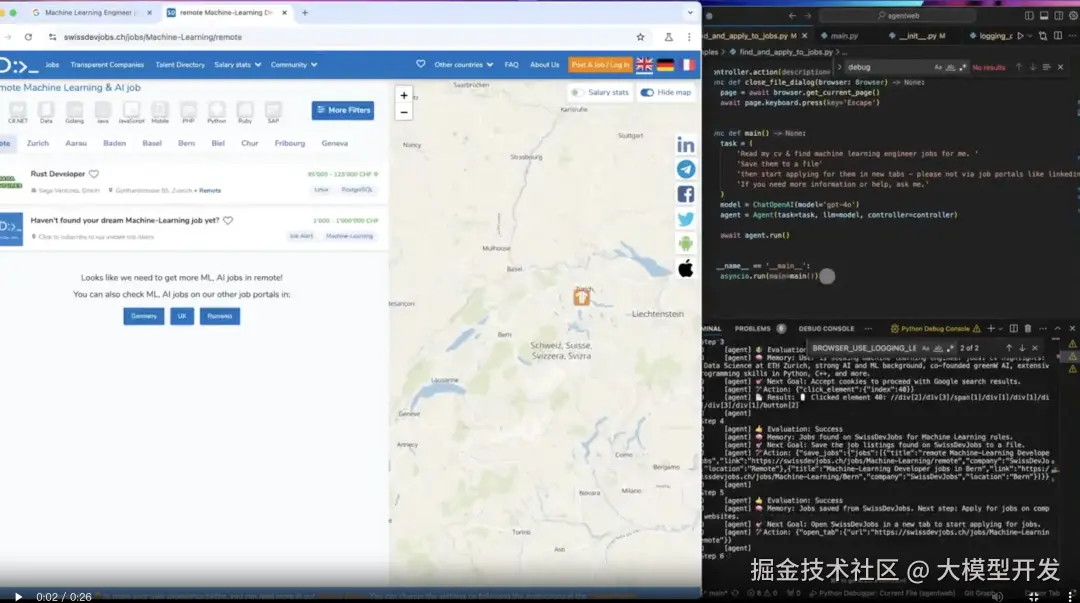Open the run options dropdown arrow
This screenshot has width=1080, height=603.
pyautogui.click(x=1030, y=36)
